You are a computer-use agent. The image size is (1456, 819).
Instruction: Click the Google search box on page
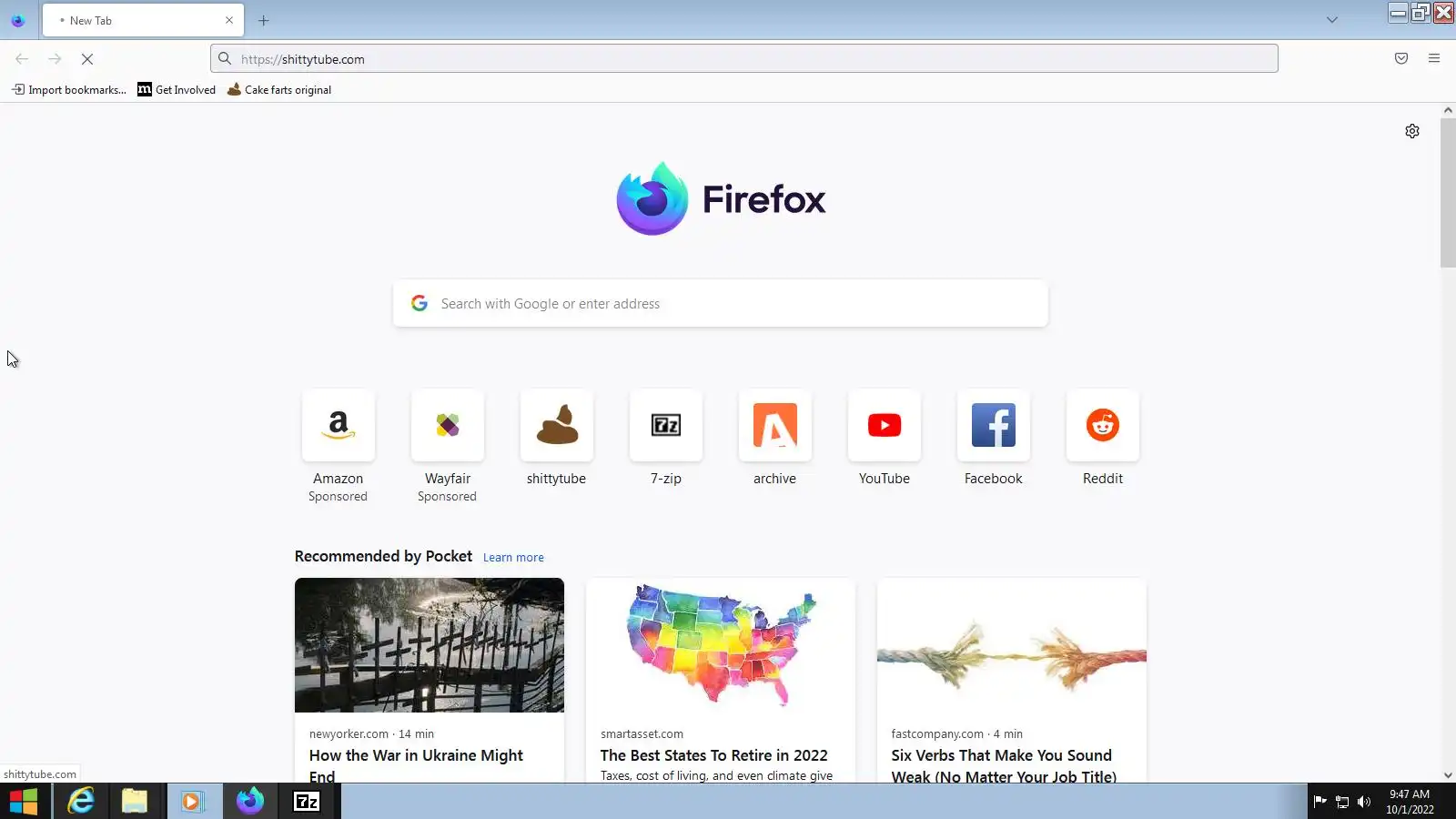click(721, 304)
